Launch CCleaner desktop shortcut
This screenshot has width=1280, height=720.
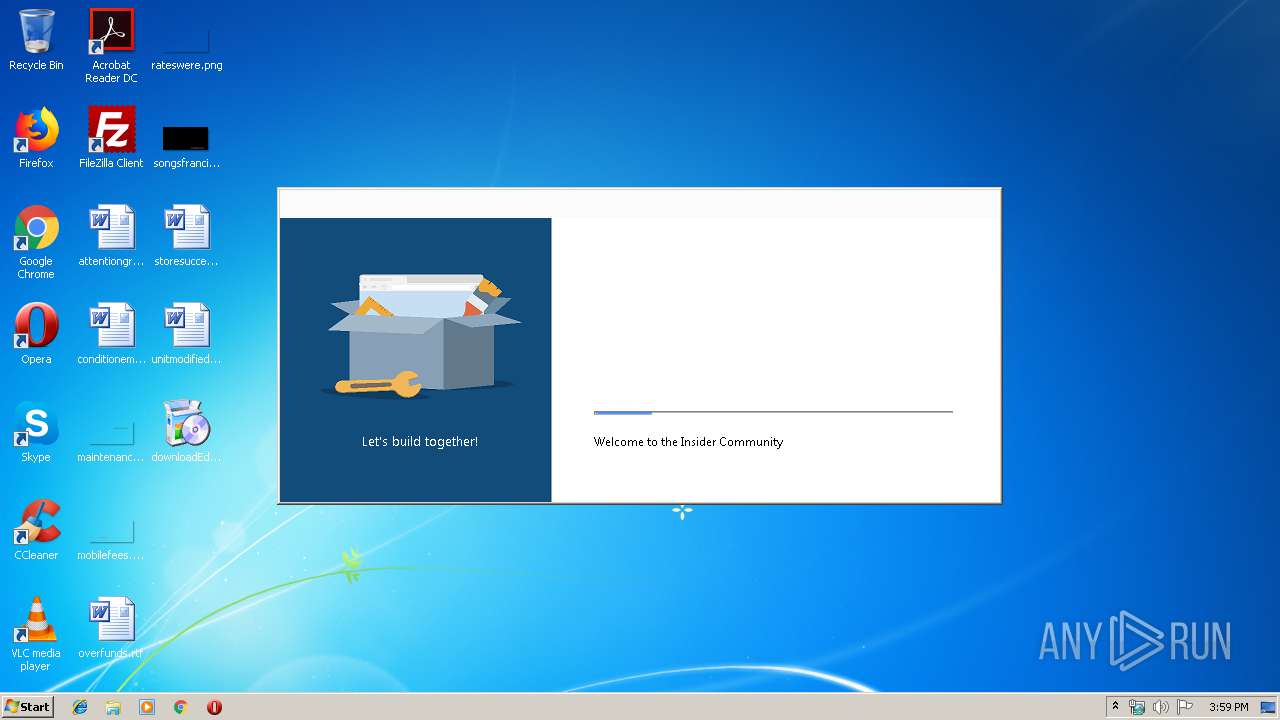point(36,530)
